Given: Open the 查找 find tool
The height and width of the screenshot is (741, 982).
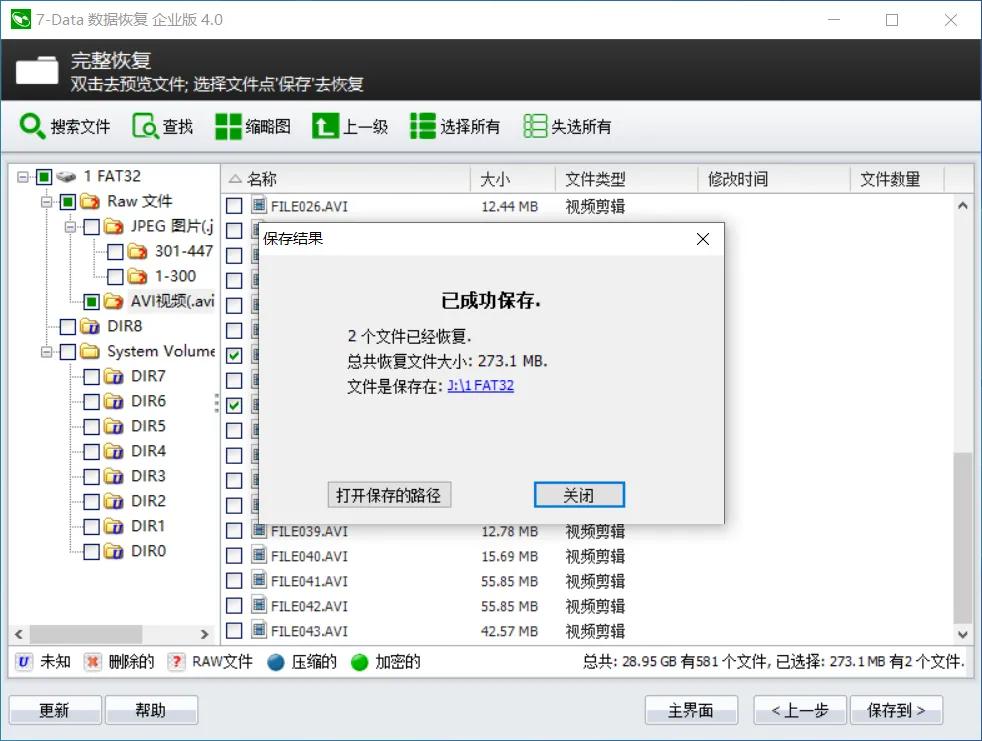Looking at the screenshot, I should coord(143,127).
